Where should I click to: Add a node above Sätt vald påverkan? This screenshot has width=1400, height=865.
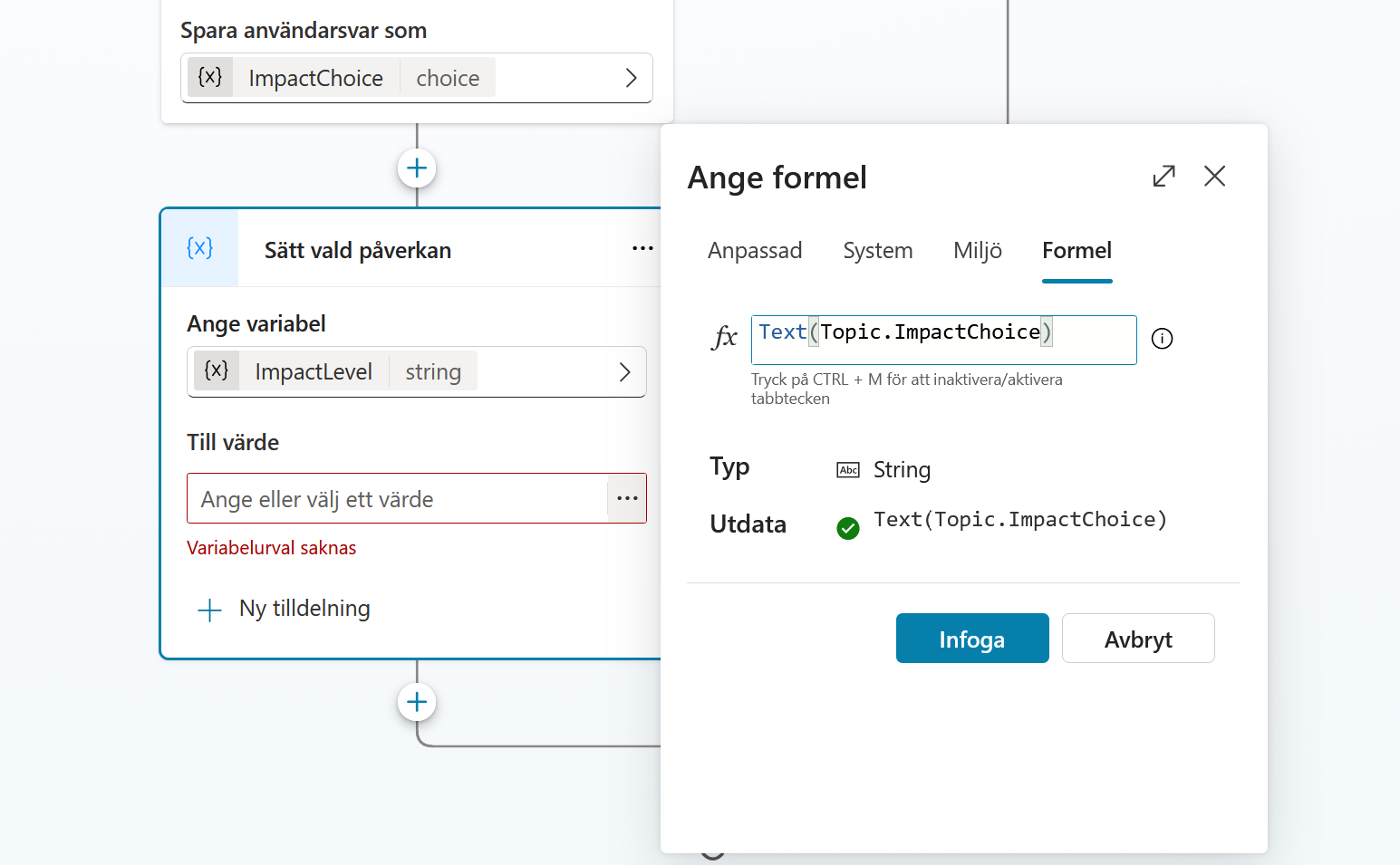tap(417, 168)
